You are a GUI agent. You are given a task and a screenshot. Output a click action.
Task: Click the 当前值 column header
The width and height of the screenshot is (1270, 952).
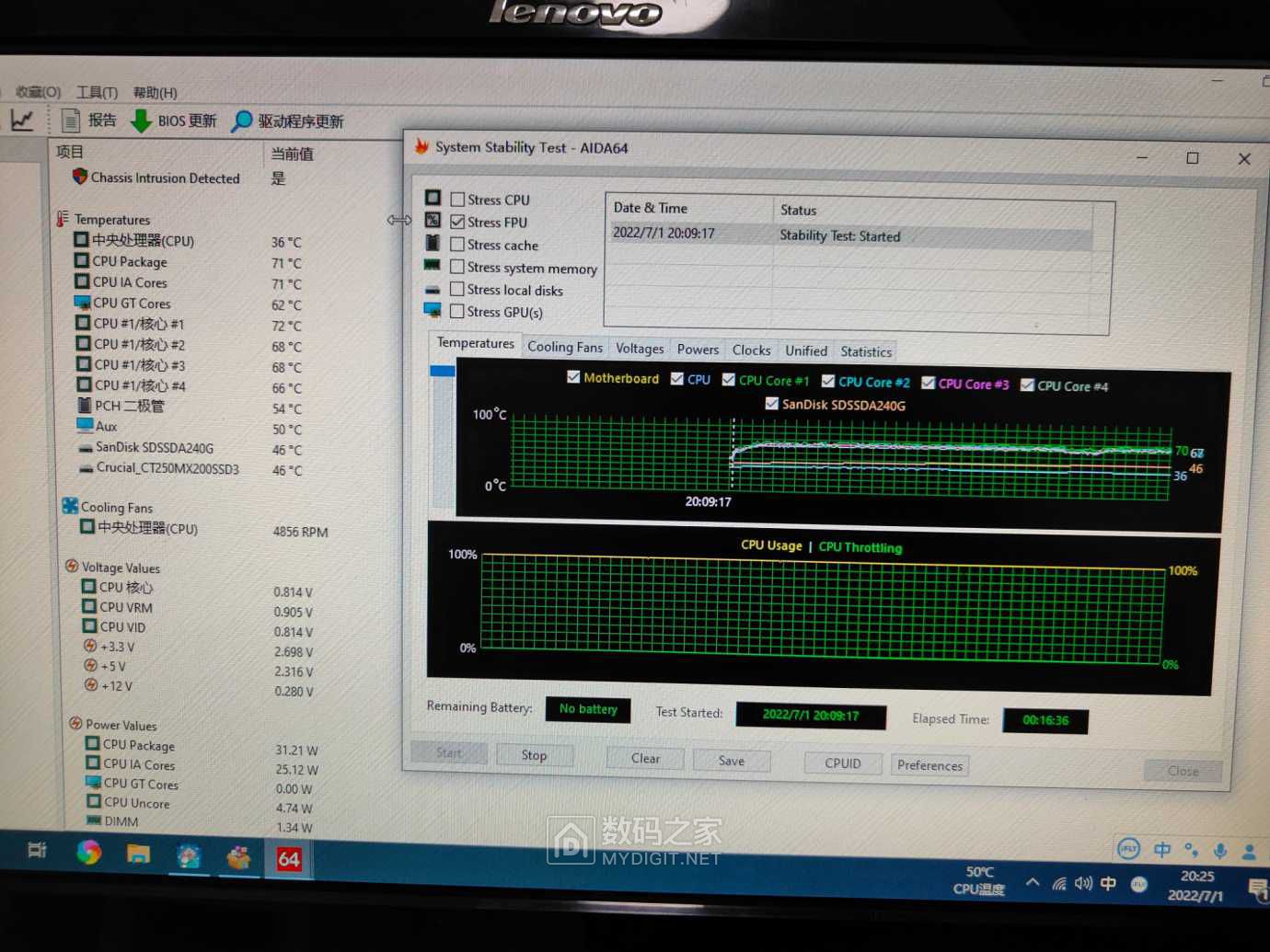click(x=293, y=154)
